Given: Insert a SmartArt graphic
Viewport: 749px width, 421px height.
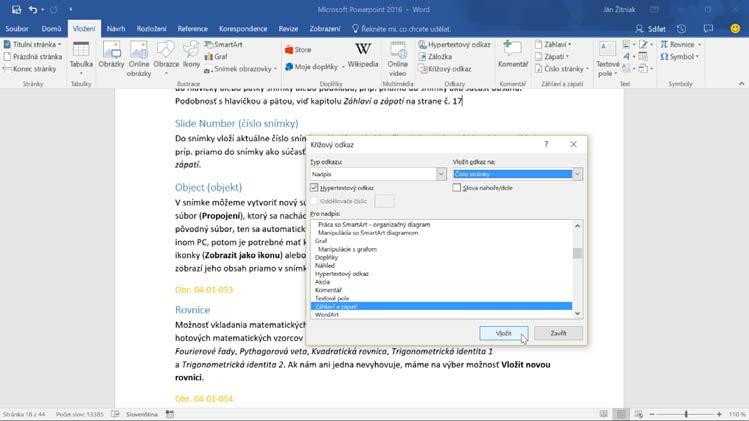Looking at the screenshot, I should tap(224, 44).
